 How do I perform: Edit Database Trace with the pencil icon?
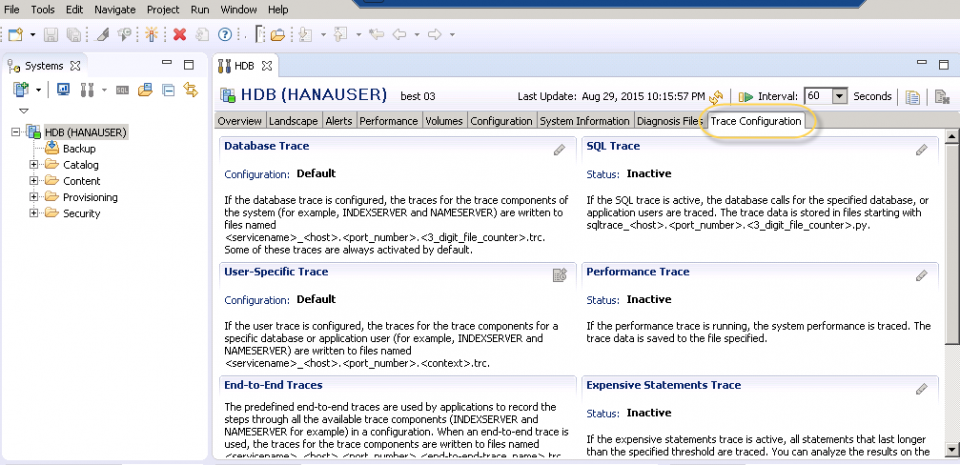pos(560,150)
